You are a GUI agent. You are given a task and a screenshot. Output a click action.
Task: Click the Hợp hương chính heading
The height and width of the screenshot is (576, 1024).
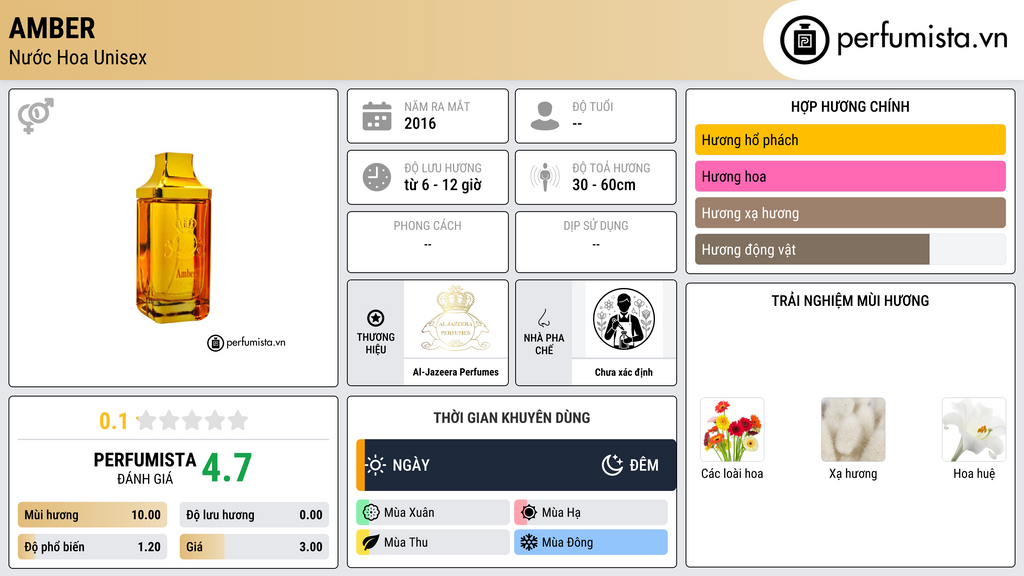pyautogui.click(x=850, y=106)
